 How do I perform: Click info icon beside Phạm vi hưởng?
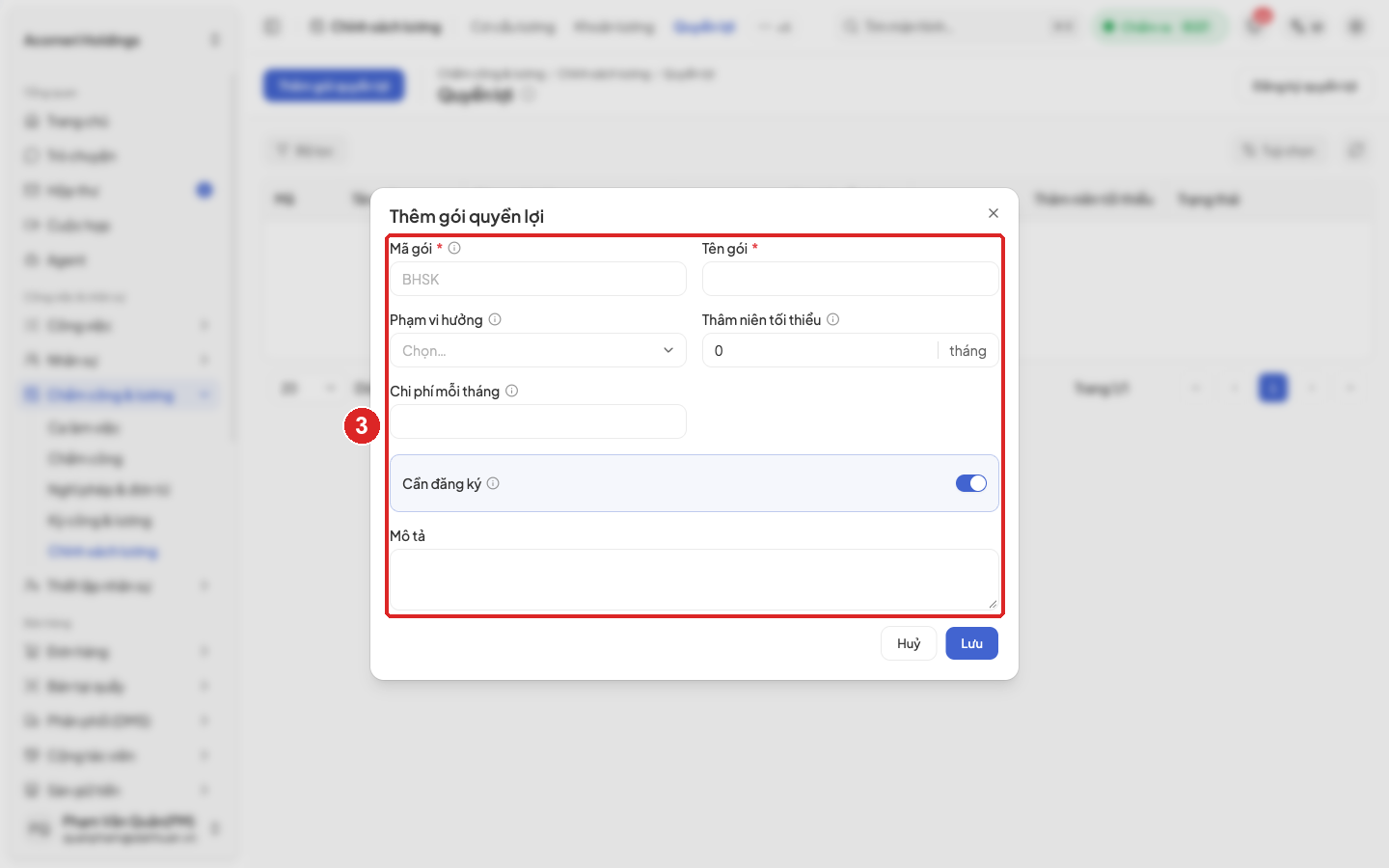tap(495, 319)
